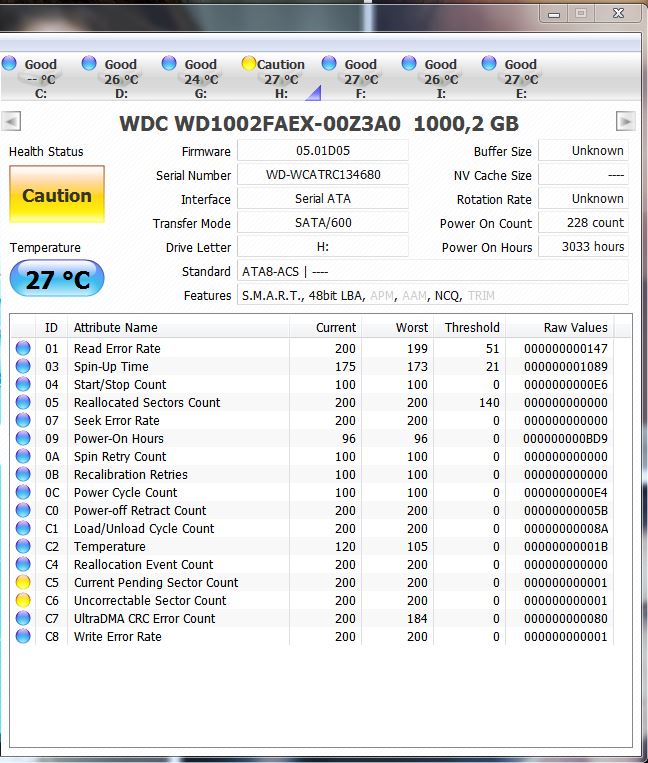Image resolution: width=648 pixels, height=763 pixels.
Task: Click the Threshold column header
Action: point(469,327)
